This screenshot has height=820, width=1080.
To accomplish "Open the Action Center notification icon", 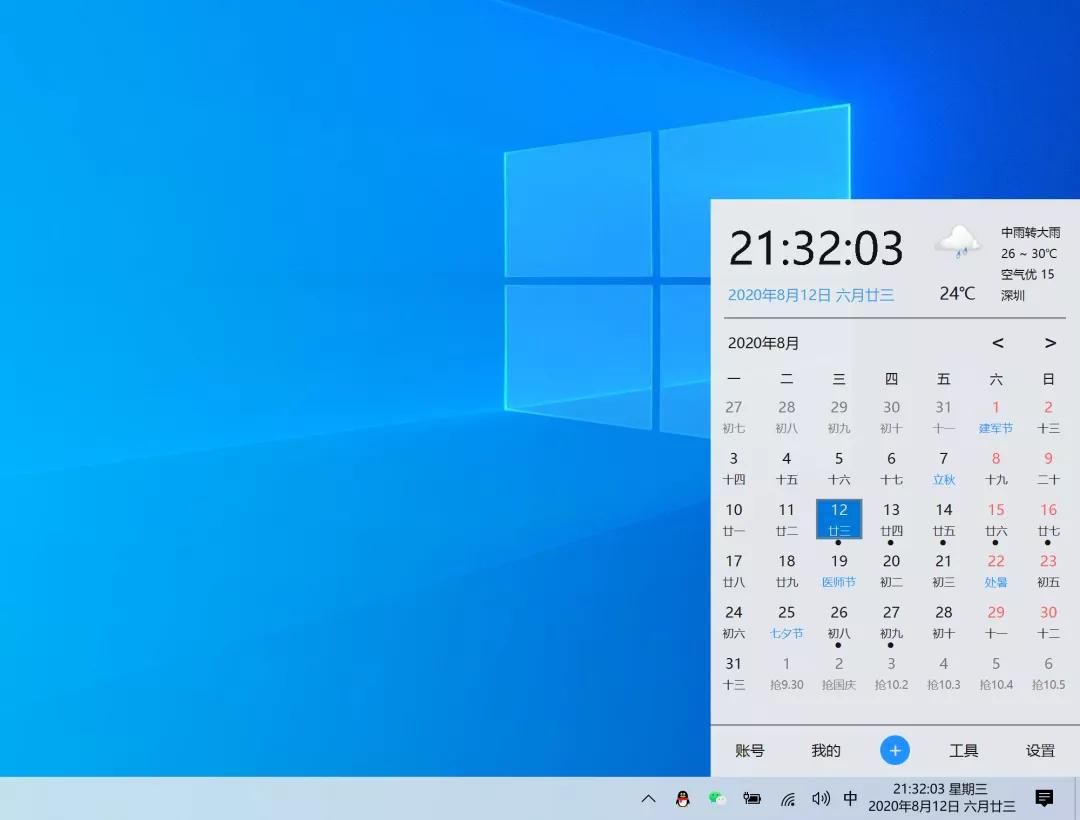I will [1044, 799].
